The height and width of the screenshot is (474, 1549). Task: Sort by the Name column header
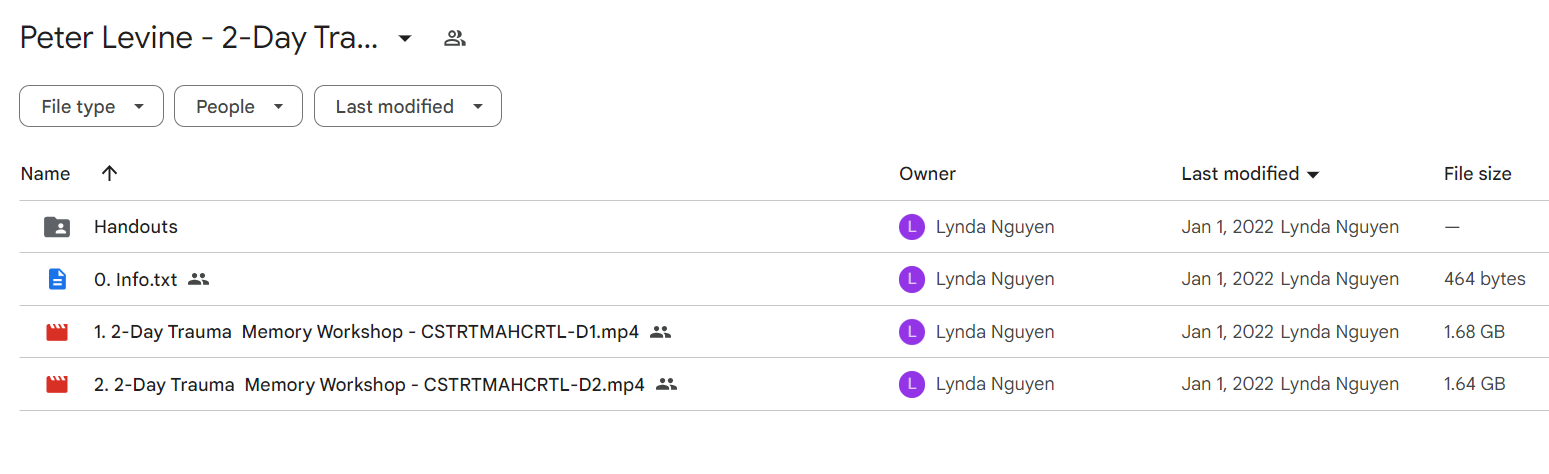pyautogui.click(x=45, y=174)
